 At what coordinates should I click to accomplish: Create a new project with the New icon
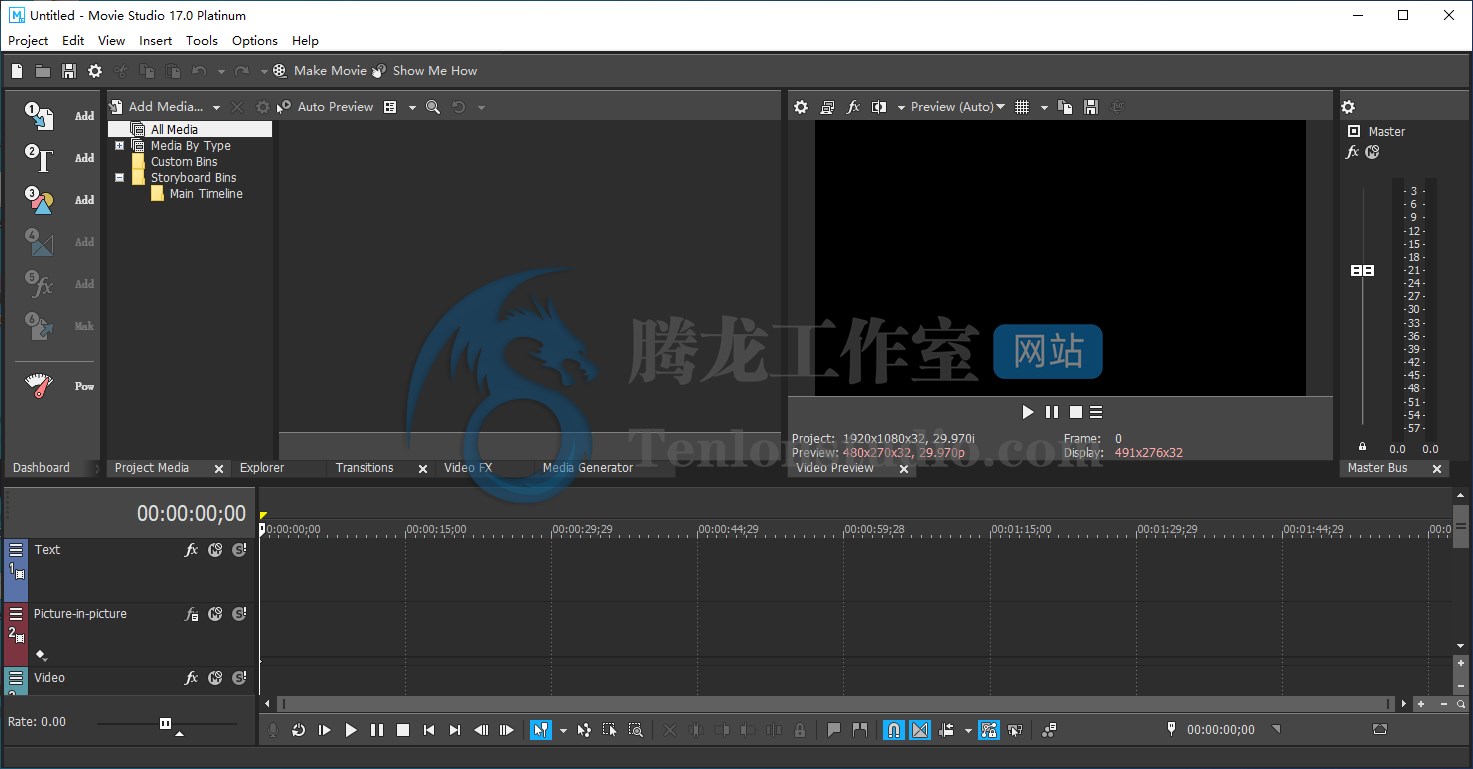pyautogui.click(x=17, y=71)
